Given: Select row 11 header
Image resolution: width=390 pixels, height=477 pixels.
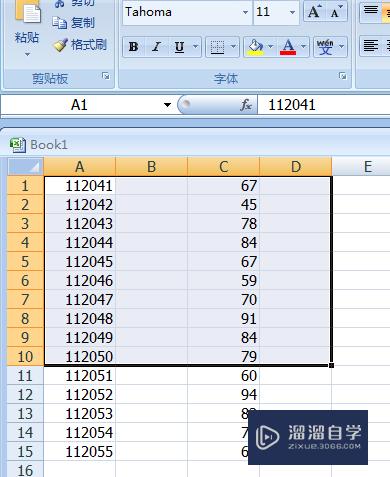Looking at the screenshot, I should [x=25, y=376].
